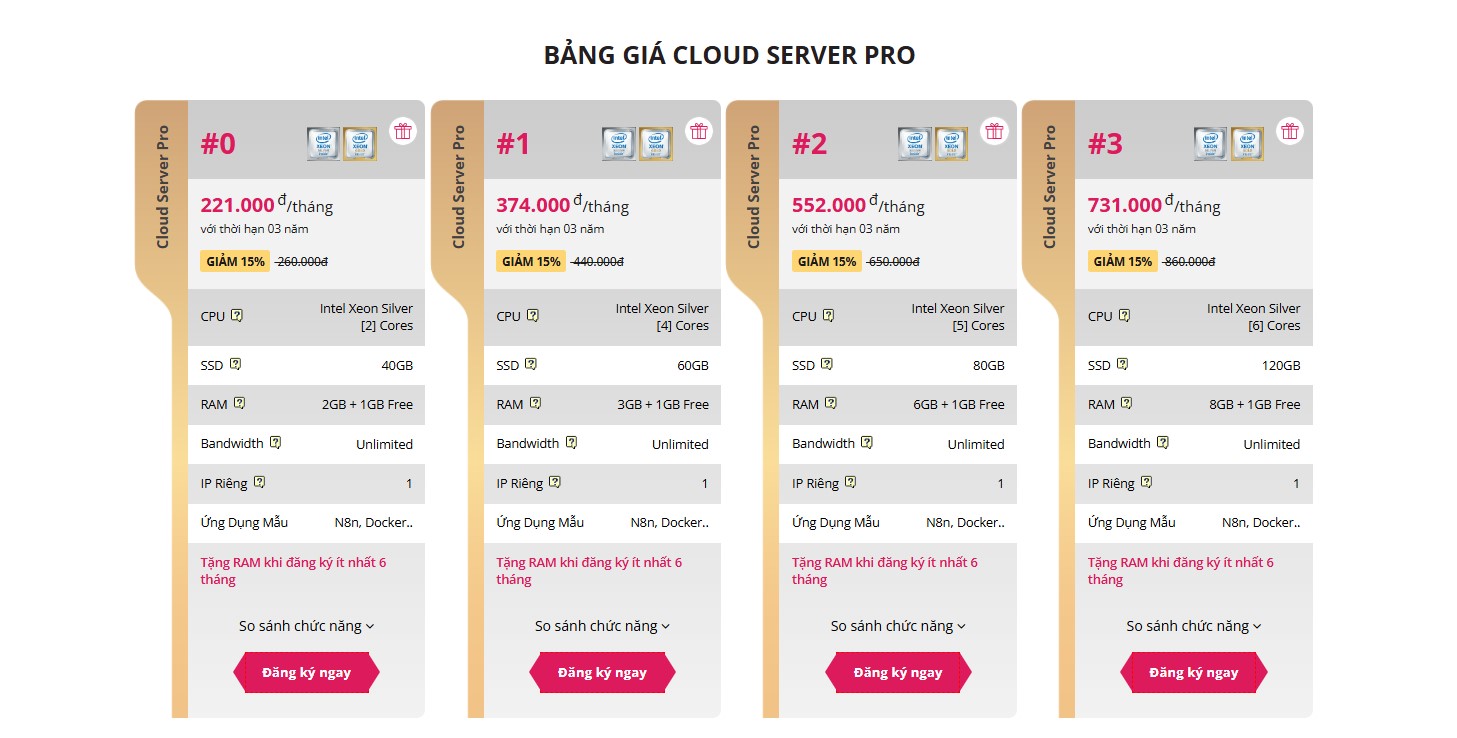Click the gift icon on plan #0
Viewport: 1457px width, 738px height.
click(403, 130)
